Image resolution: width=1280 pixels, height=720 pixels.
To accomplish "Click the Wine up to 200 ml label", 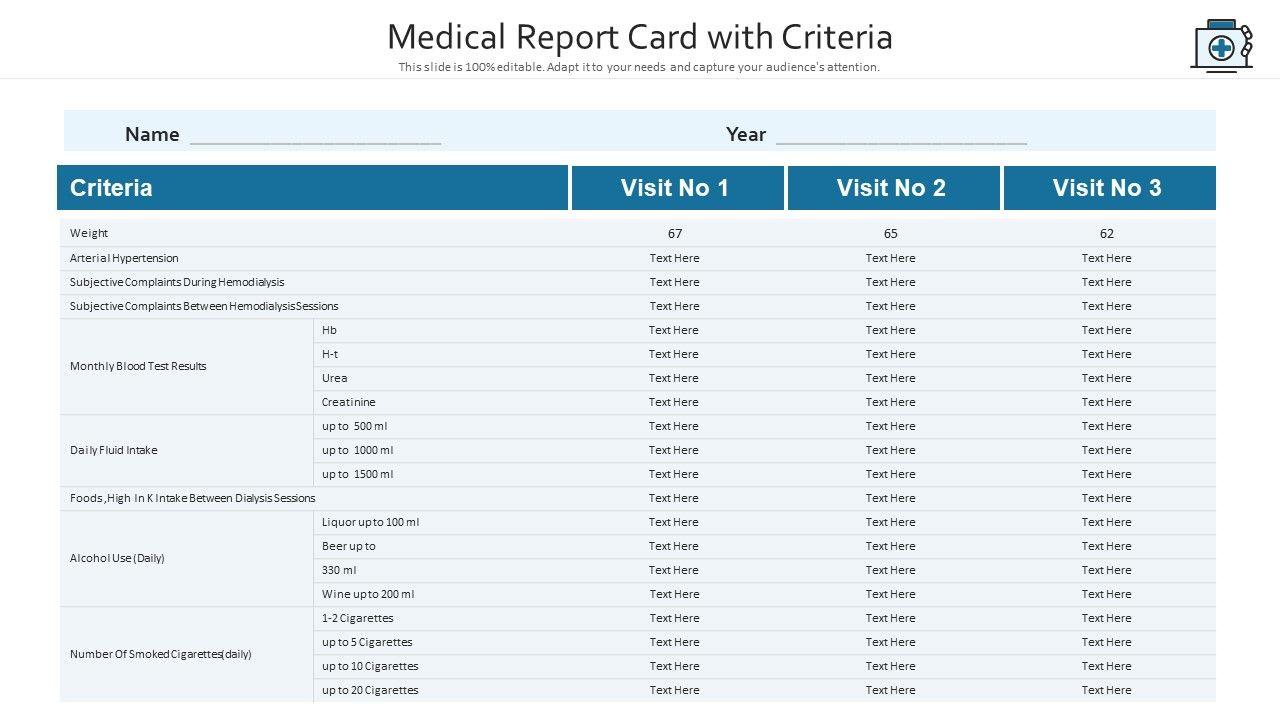I will 368,594.
